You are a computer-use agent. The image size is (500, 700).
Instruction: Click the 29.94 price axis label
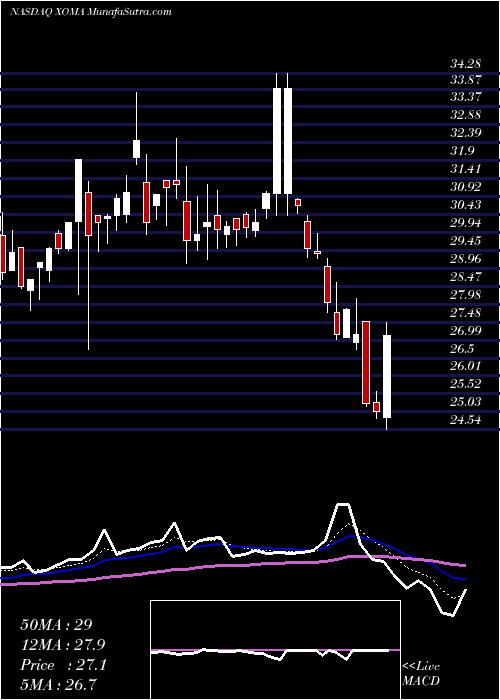(466, 223)
